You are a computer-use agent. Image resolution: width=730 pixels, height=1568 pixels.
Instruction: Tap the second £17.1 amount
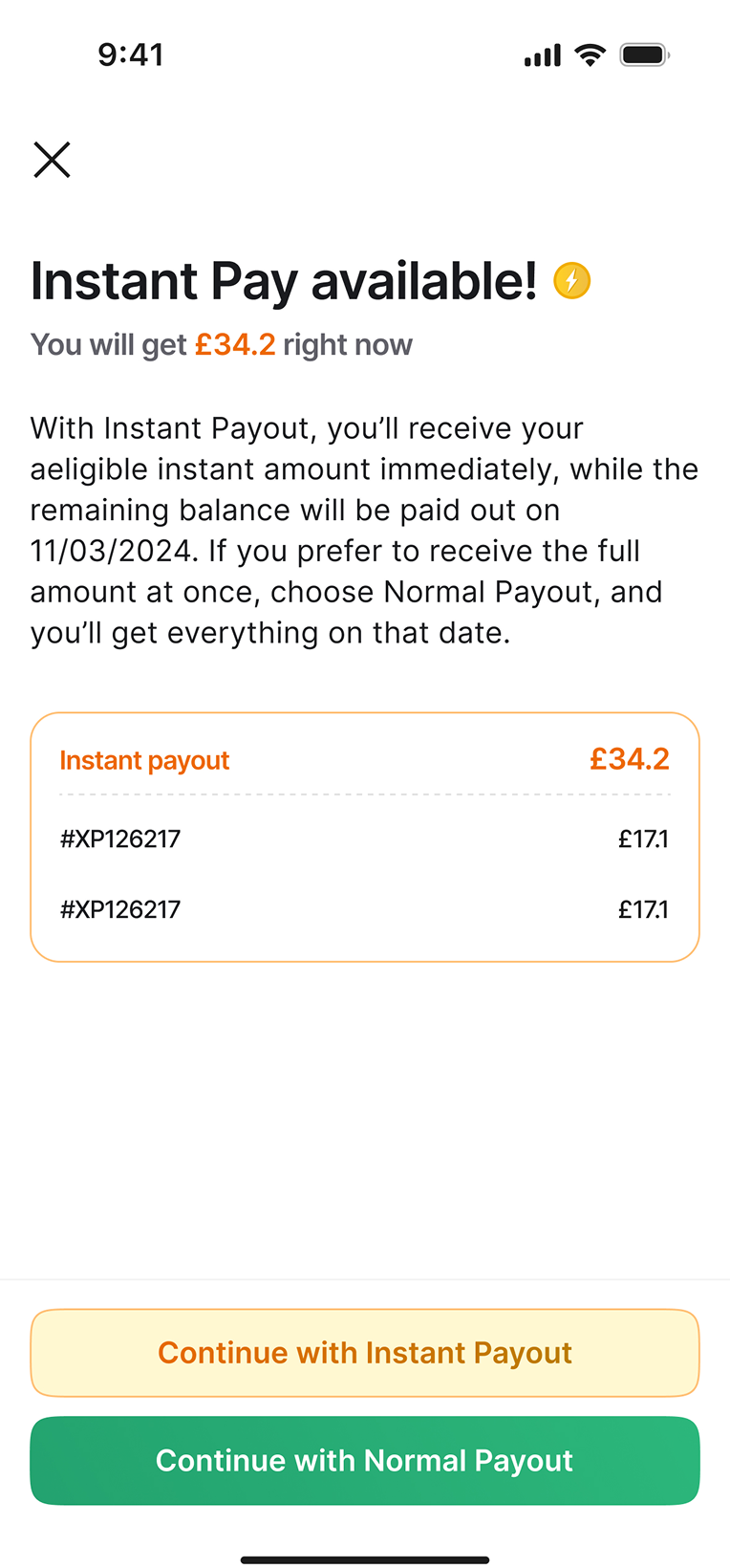click(x=643, y=909)
